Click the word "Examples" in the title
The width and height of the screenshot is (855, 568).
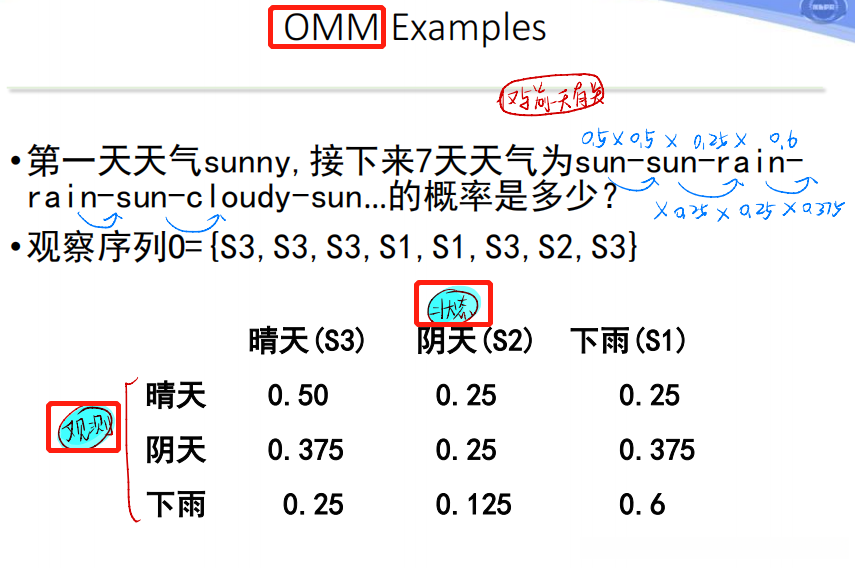coord(469,28)
